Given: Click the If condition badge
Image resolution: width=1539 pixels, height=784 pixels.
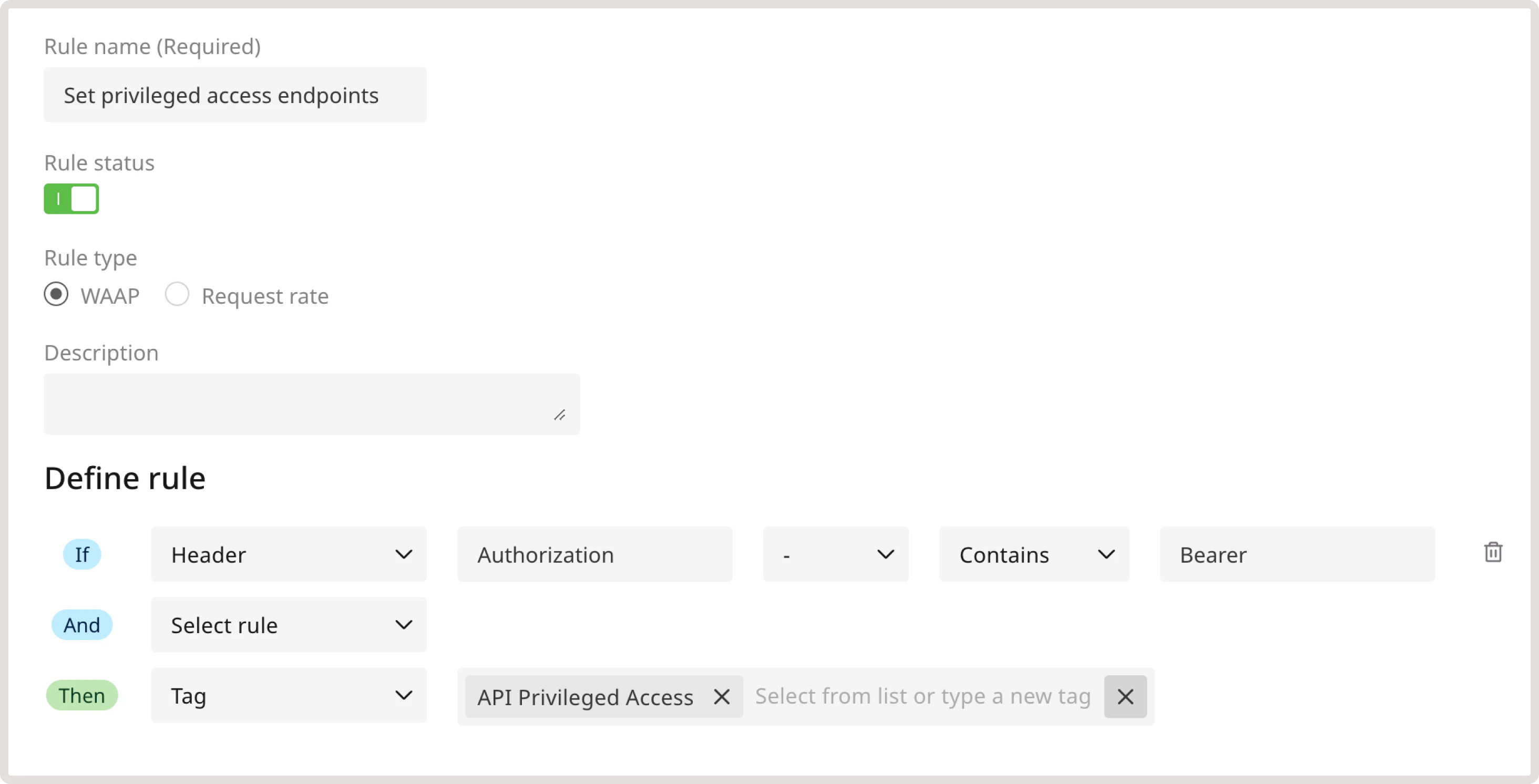Looking at the screenshot, I should pos(82,554).
